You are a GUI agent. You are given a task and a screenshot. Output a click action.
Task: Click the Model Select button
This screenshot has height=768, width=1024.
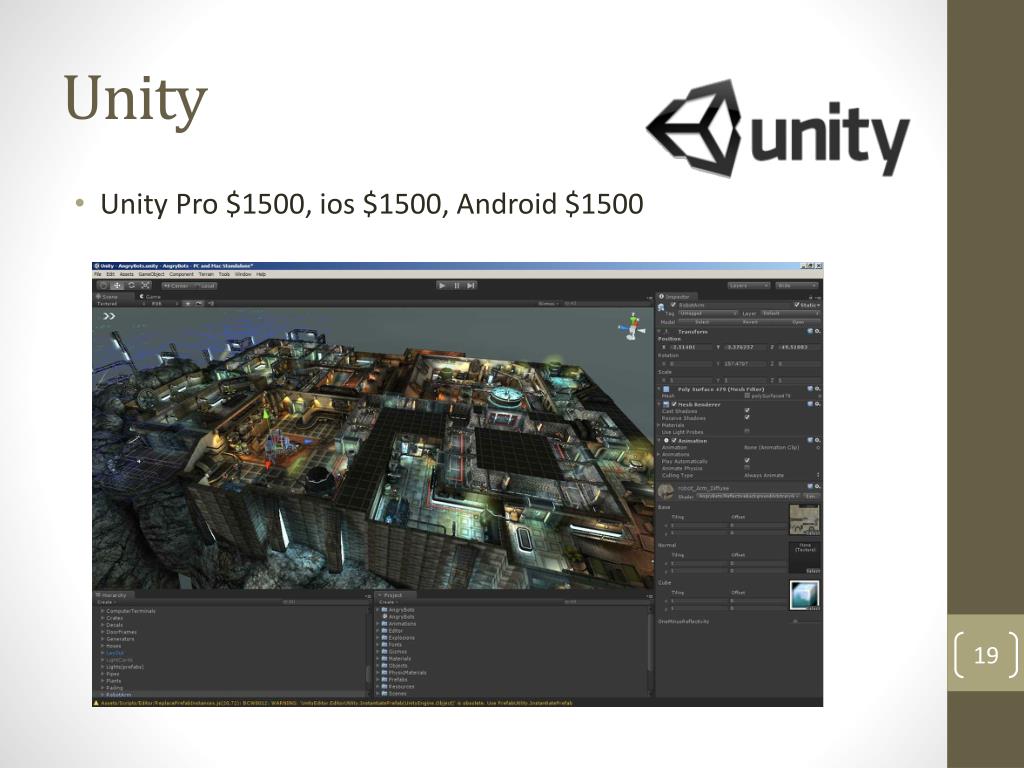(702, 322)
